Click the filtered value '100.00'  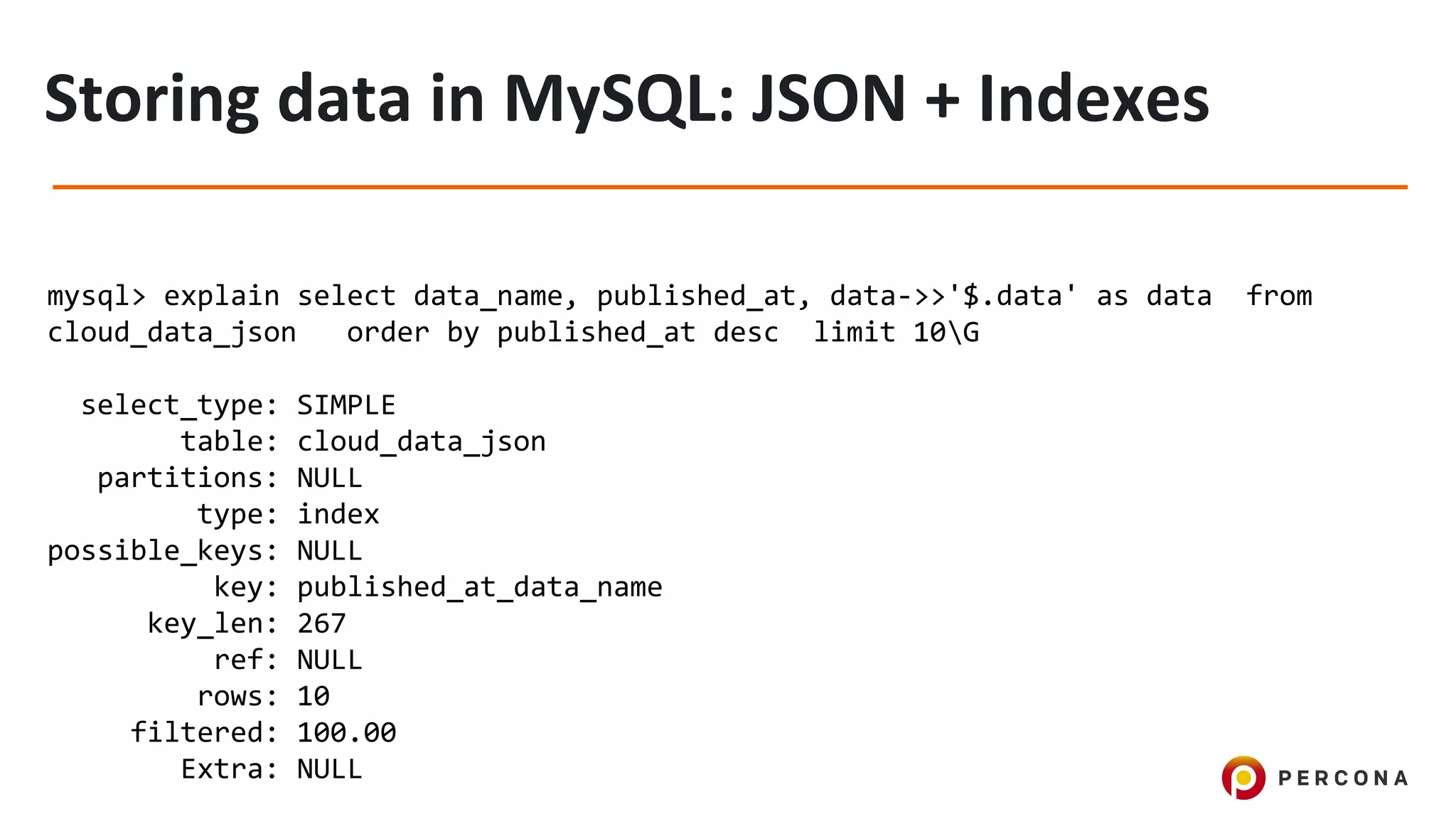coord(347,733)
